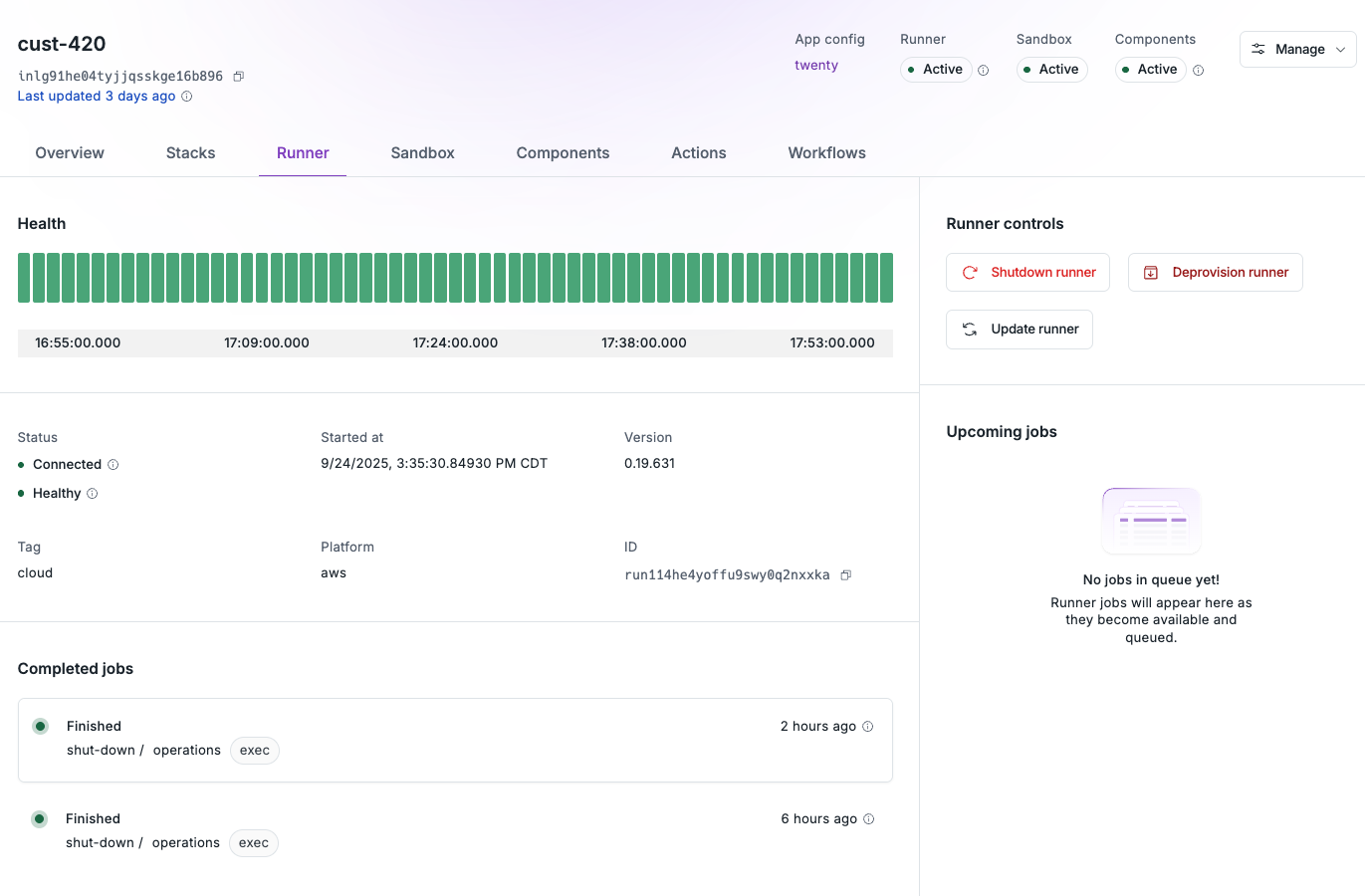Click the info icon next to Connected status
The height and width of the screenshot is (896, 1365).
(114, 464)
